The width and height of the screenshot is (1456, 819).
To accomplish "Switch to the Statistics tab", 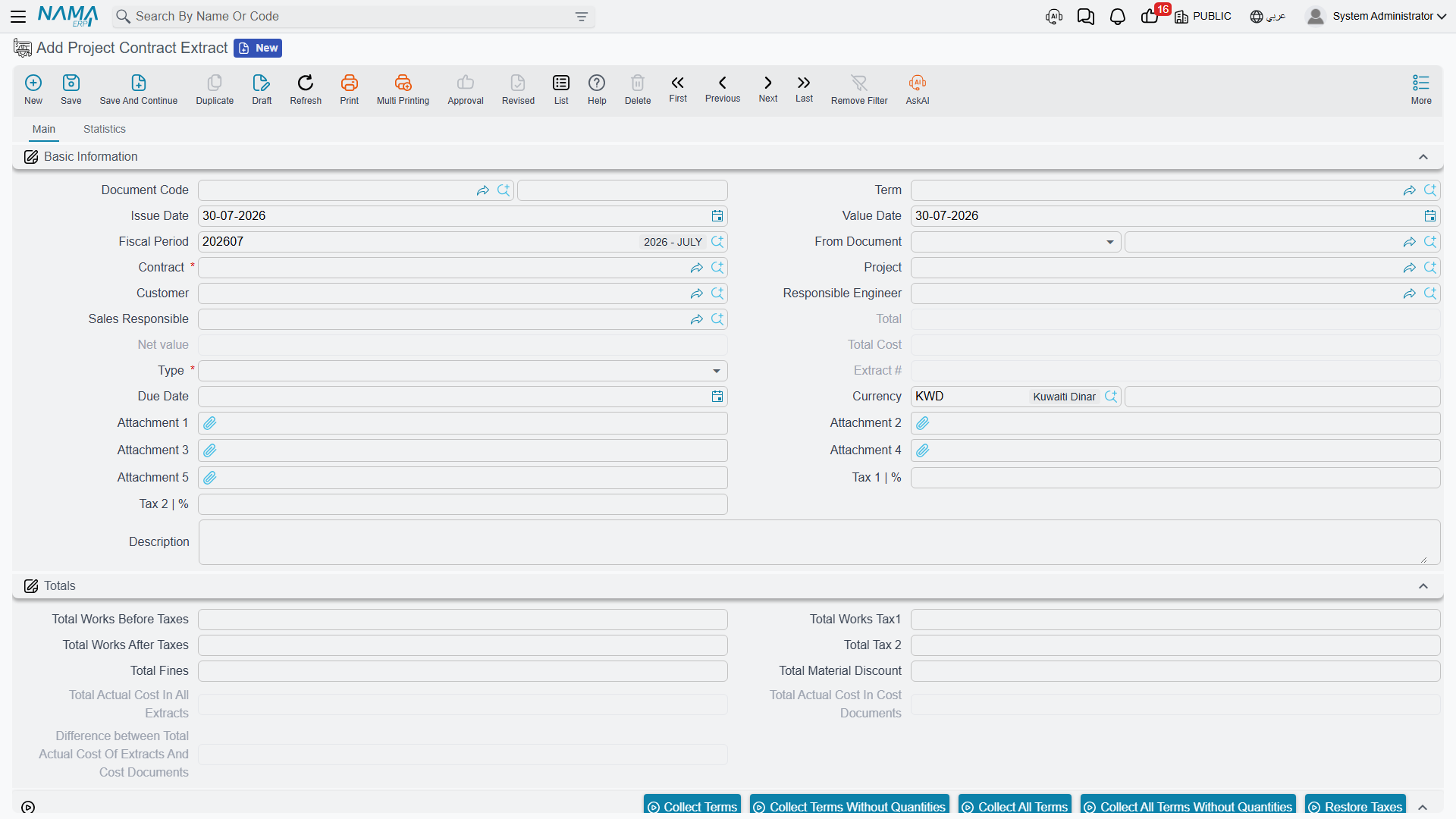I will (105, 129).
